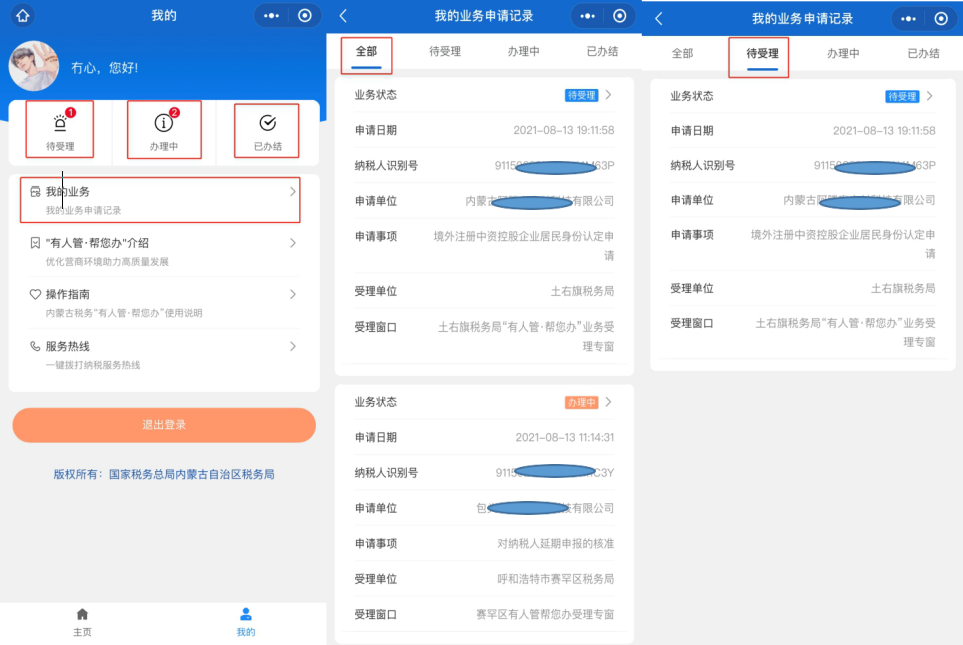This screenshot has height=645, width=963.
Task: Click blue 待受理 status tag in middle screen
Action: [581, 95]
